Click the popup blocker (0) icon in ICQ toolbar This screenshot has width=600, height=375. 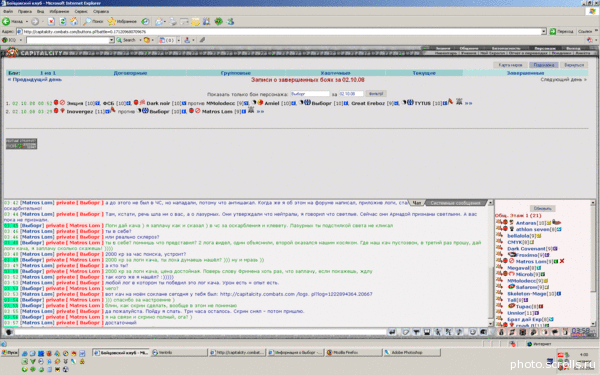point(167,40)
